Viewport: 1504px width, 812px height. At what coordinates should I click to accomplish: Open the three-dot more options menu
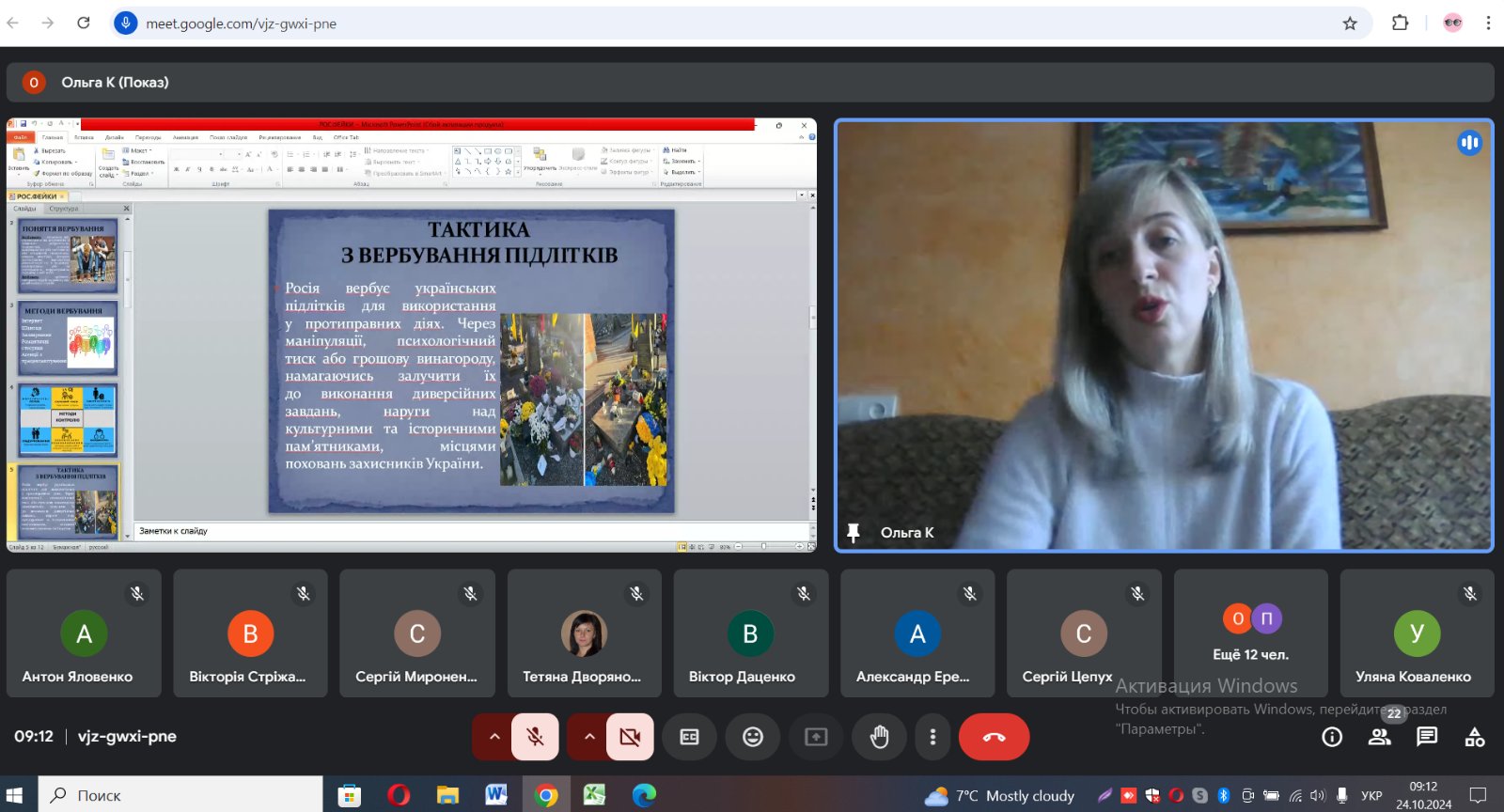[932, 737]
